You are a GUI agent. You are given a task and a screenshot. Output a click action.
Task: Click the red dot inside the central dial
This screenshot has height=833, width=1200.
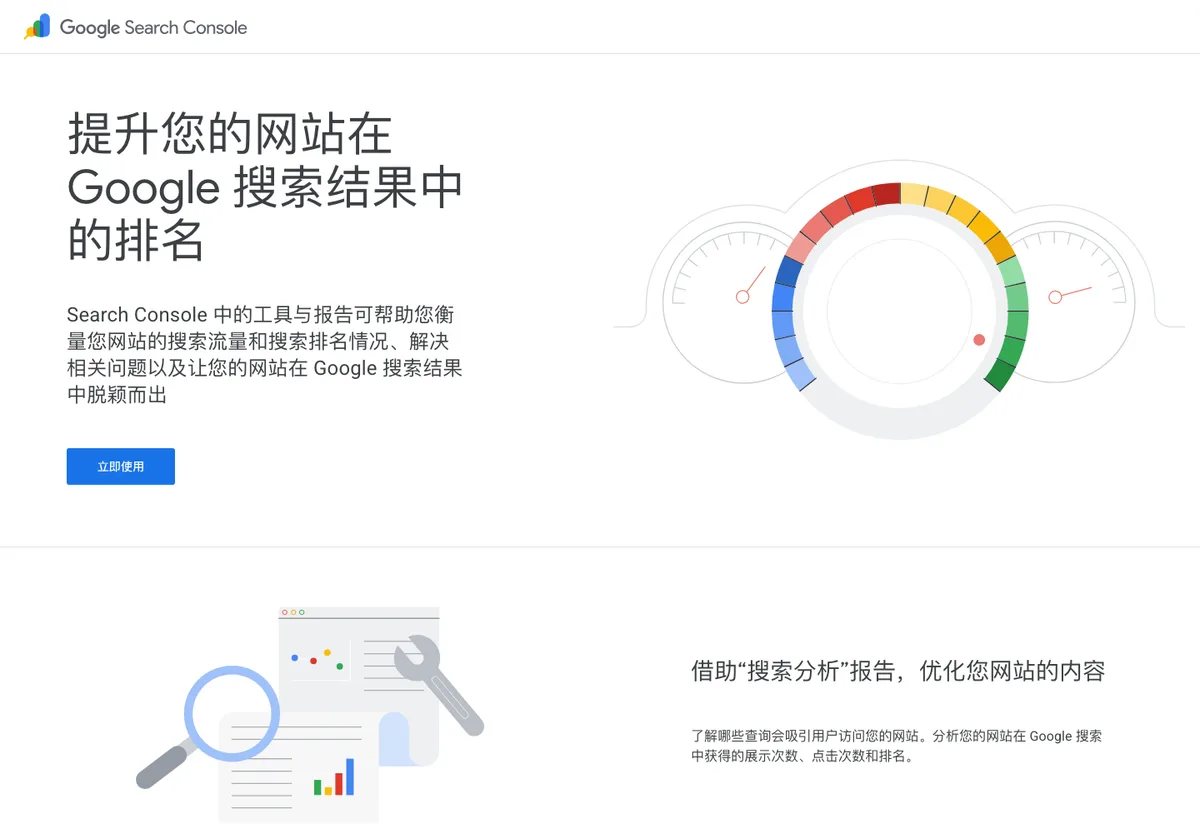(979, 340)
